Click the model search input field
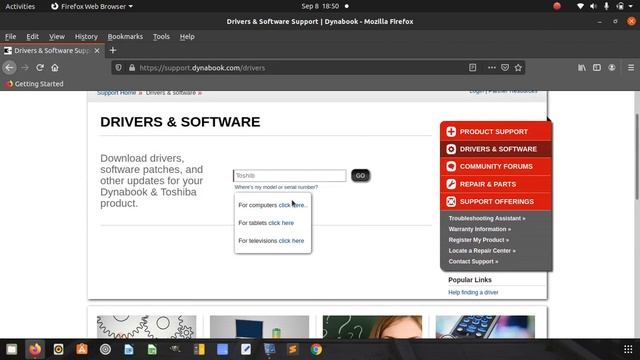The height and width of the screenshot is (360, 640). pos(289,176)
